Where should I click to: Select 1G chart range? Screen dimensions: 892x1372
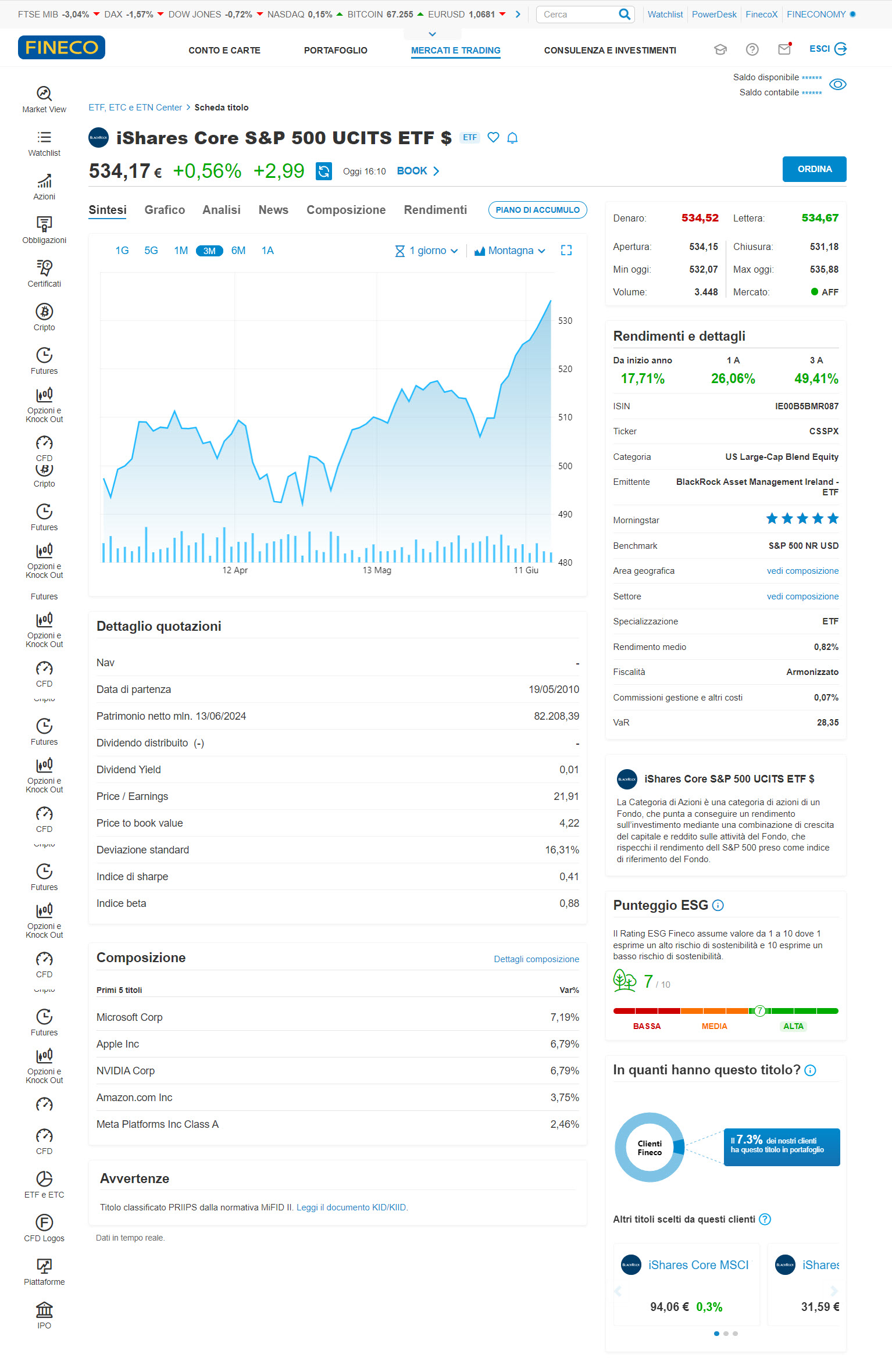pos(122,251)
